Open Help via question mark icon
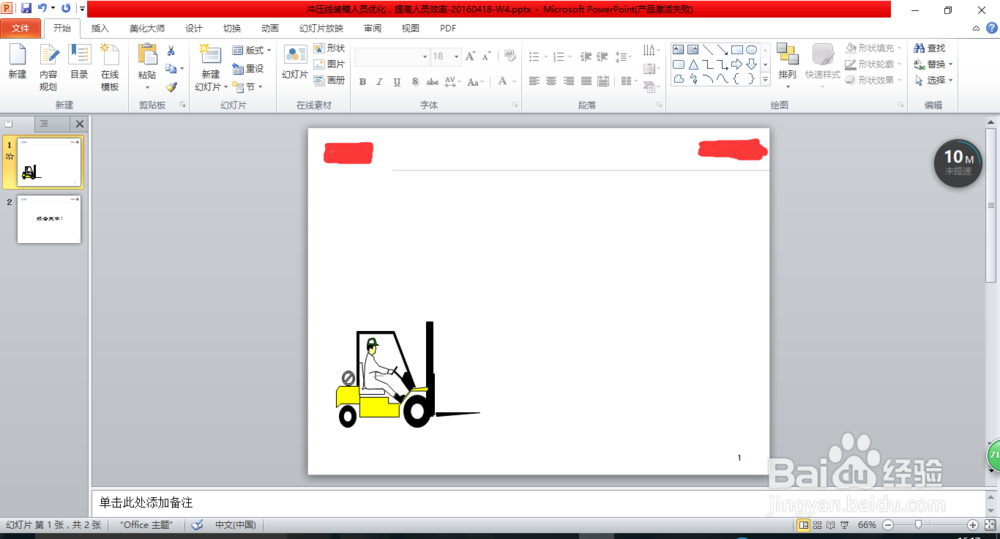Viewport: 1000px width, 539px height. (992, 28)
